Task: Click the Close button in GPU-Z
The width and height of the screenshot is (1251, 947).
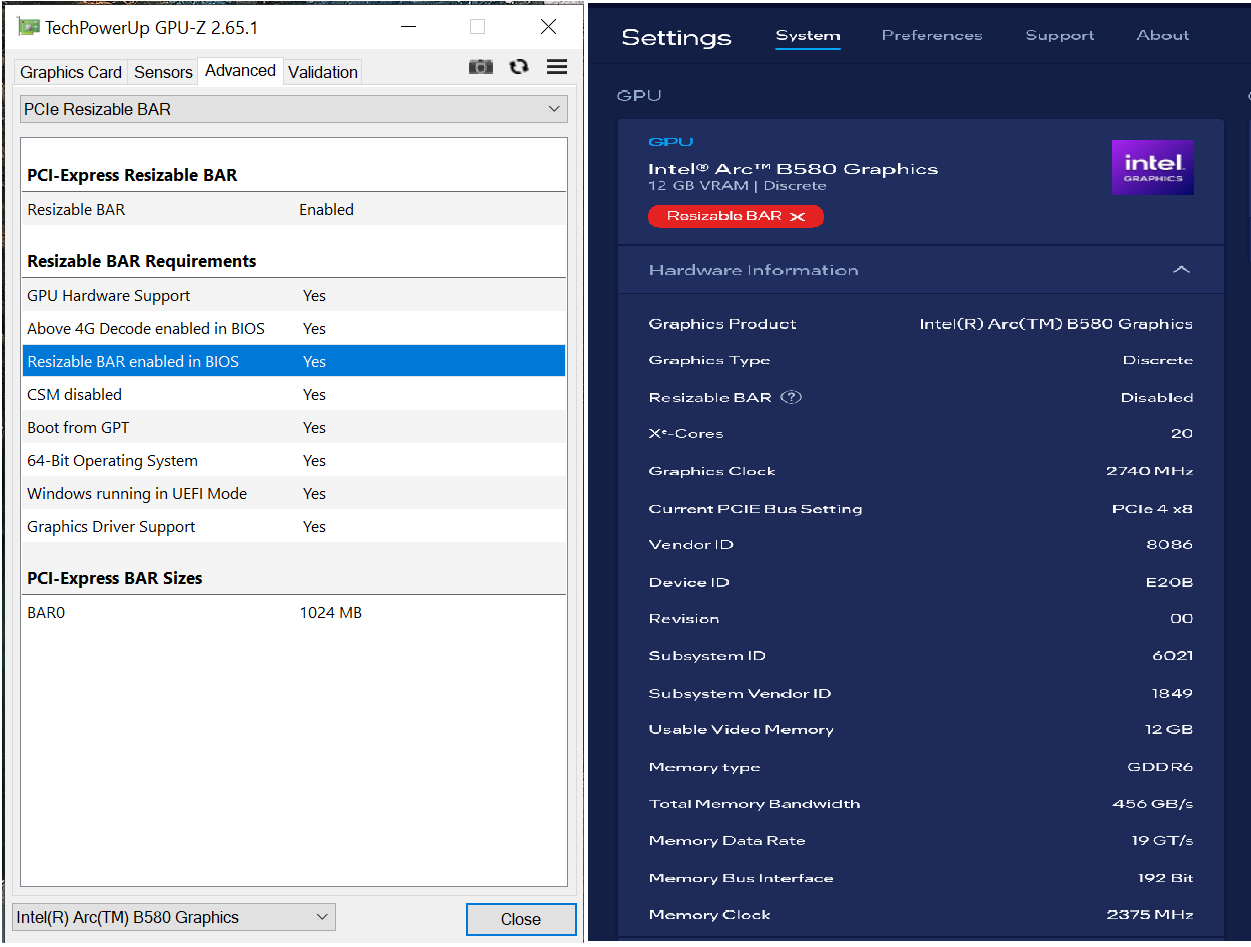Action: (521, 919)
